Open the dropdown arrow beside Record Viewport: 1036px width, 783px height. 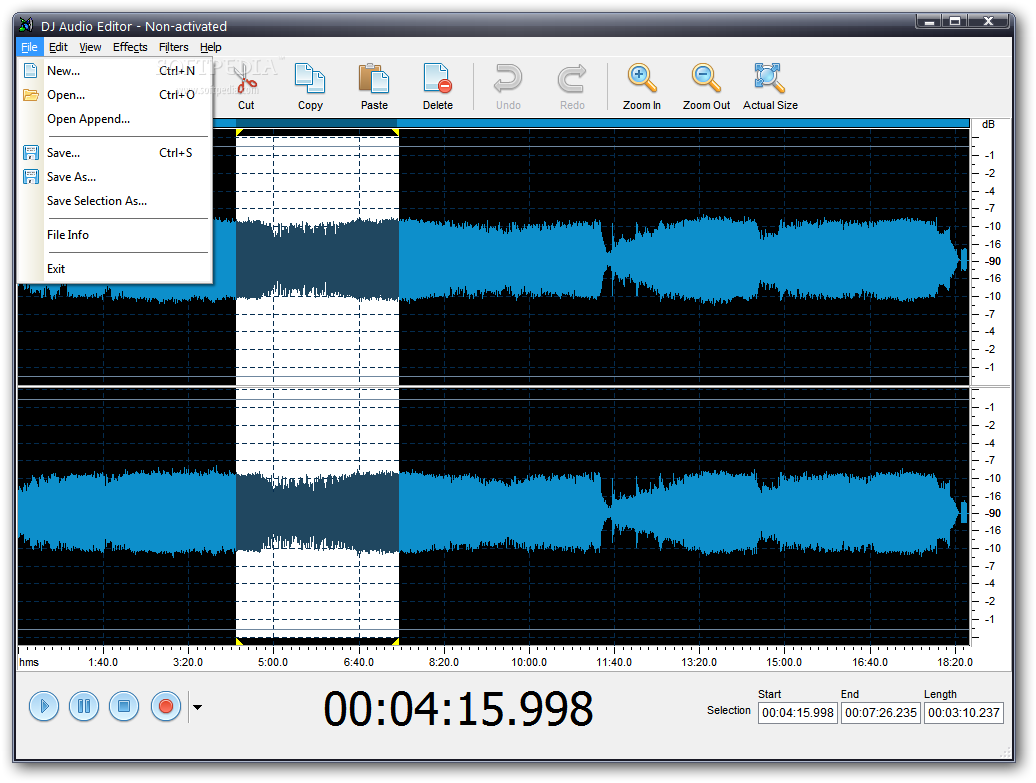[x=197, y=707]
